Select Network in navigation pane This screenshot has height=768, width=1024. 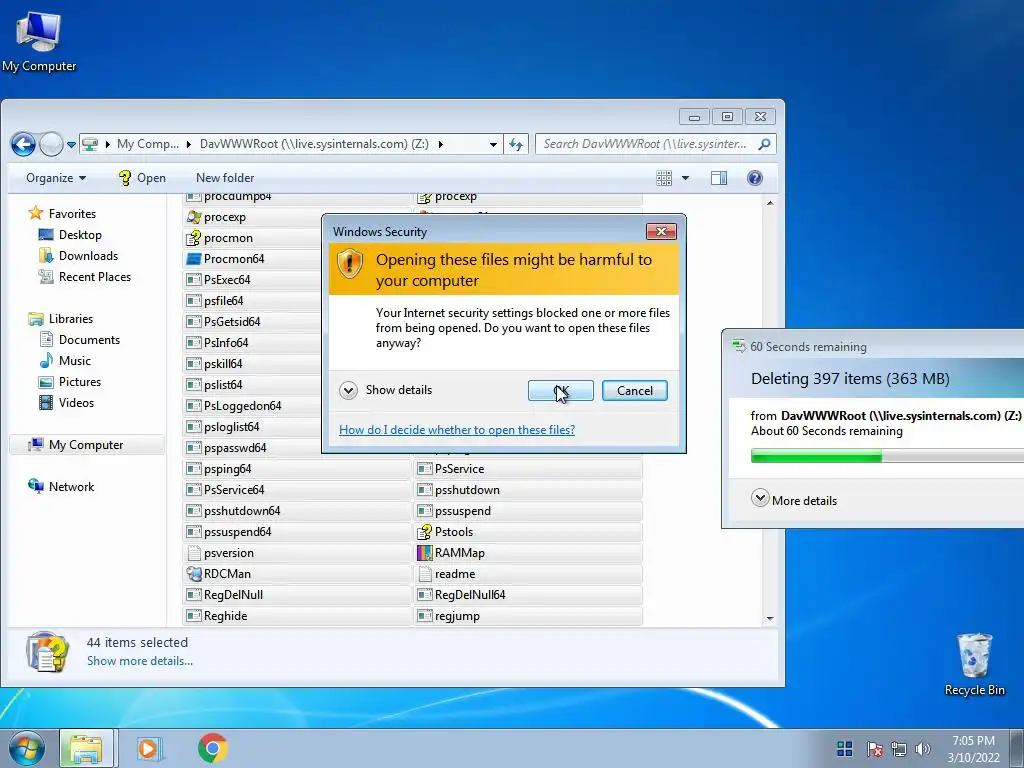[62, 487]
